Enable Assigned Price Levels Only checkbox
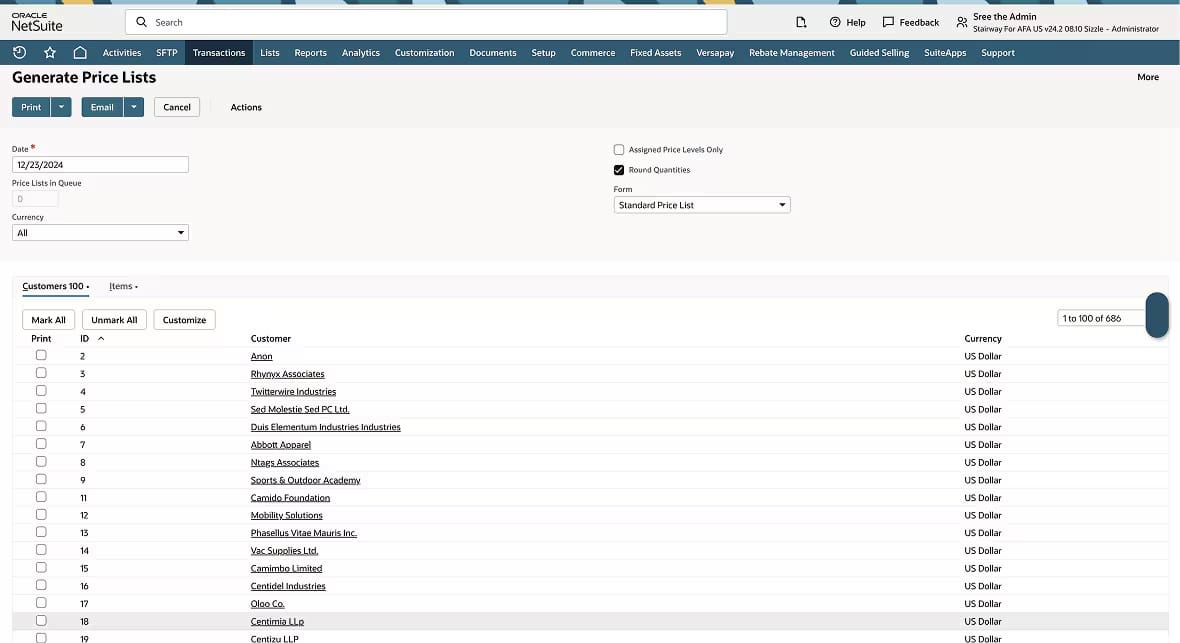 tap(619, 150)
